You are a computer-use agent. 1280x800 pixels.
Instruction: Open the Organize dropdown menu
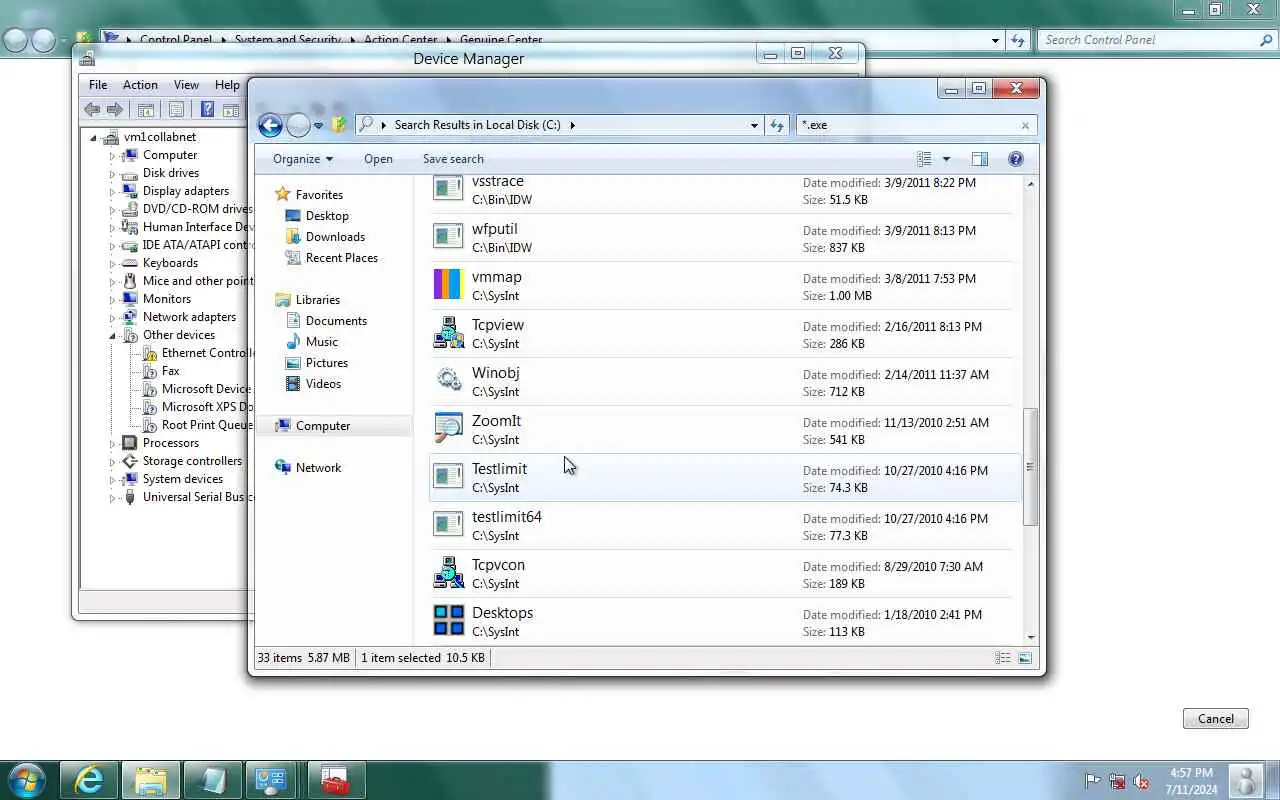tap(303, 159)
